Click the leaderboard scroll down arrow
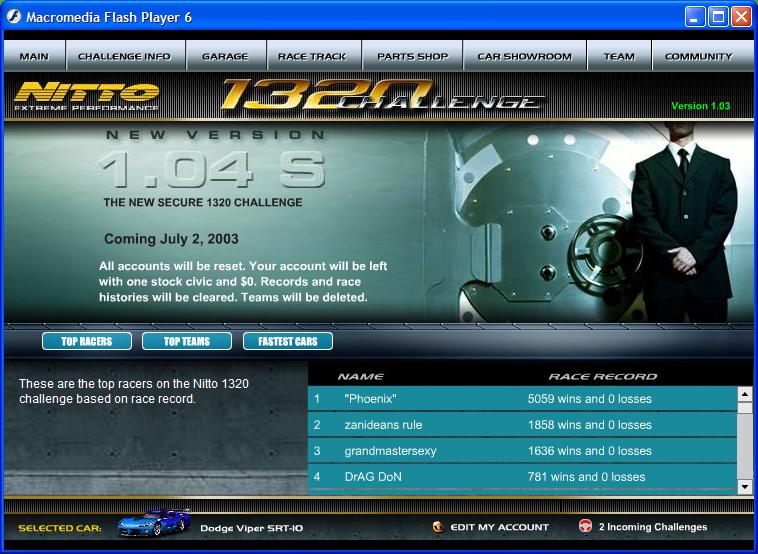The height and width of the screenshot is (554, 758). (x=744, y=486)
